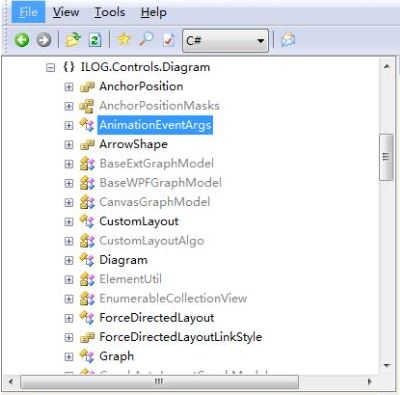Expand the AnchorPosition node
This screenshot has width=400, height=395.
(x=69, y=87)
